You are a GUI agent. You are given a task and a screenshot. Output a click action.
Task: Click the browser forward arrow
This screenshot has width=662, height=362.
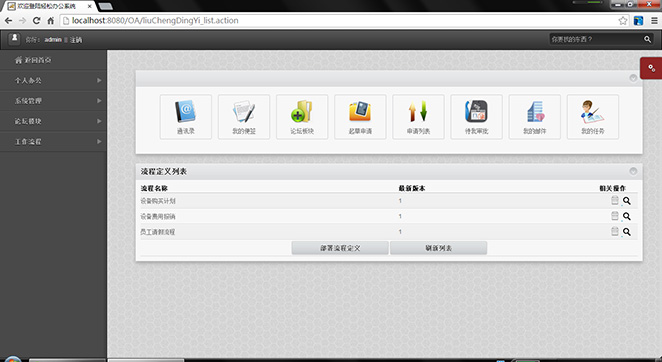tap(22, 21)
